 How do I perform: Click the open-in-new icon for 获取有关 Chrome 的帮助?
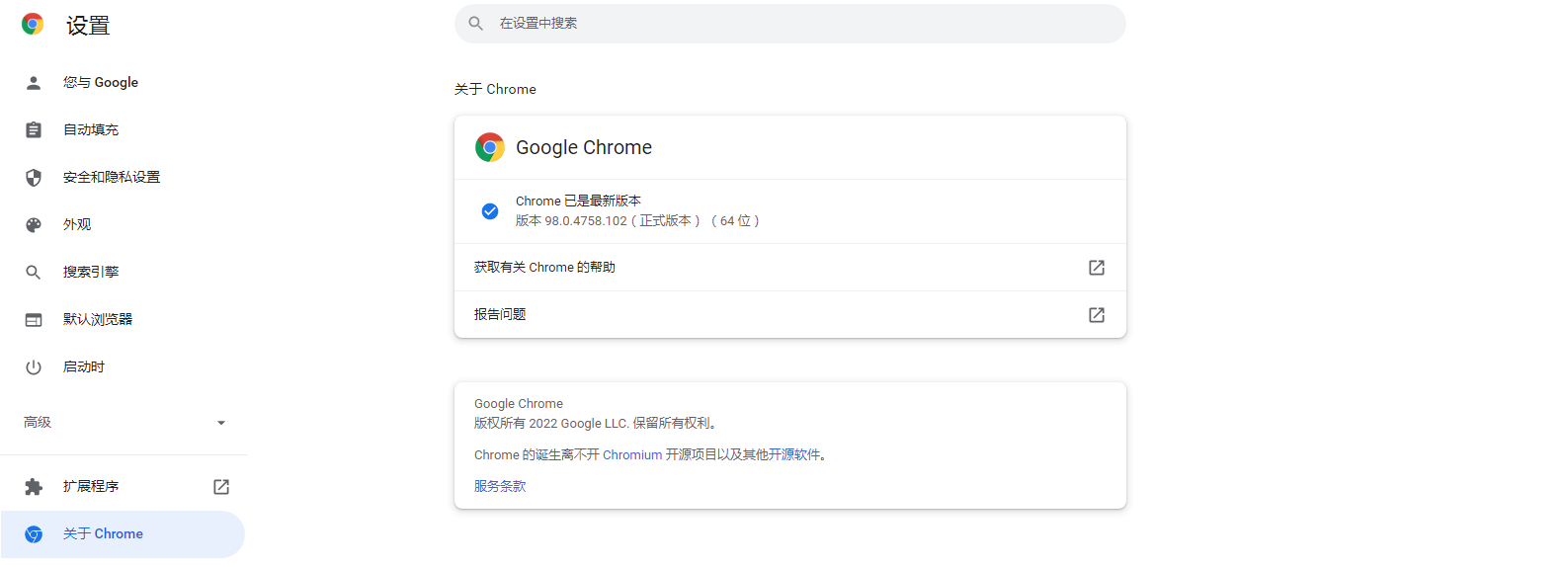(1097, 268)
